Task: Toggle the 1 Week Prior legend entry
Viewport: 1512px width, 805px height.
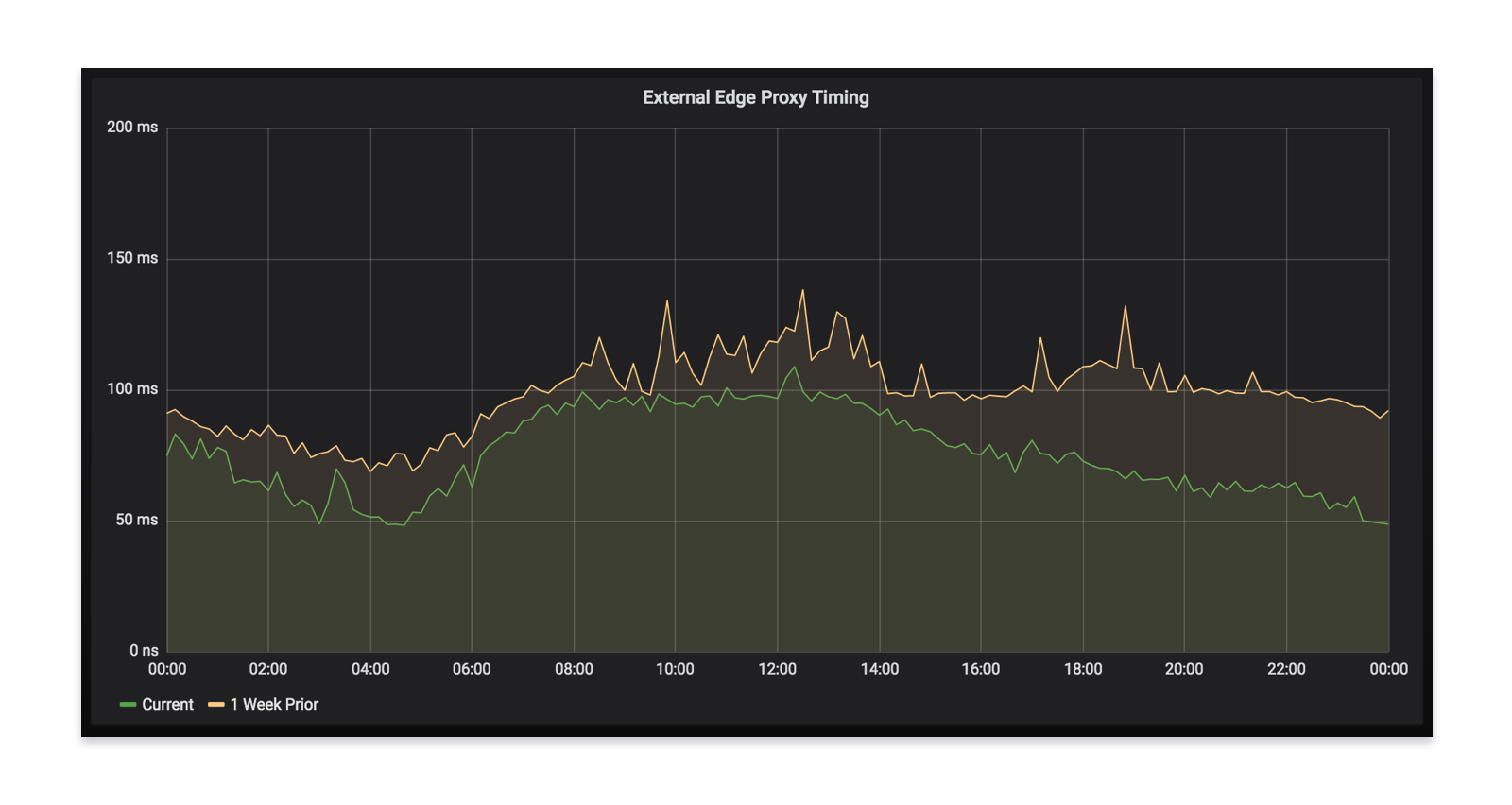Action: pos(274,705)
